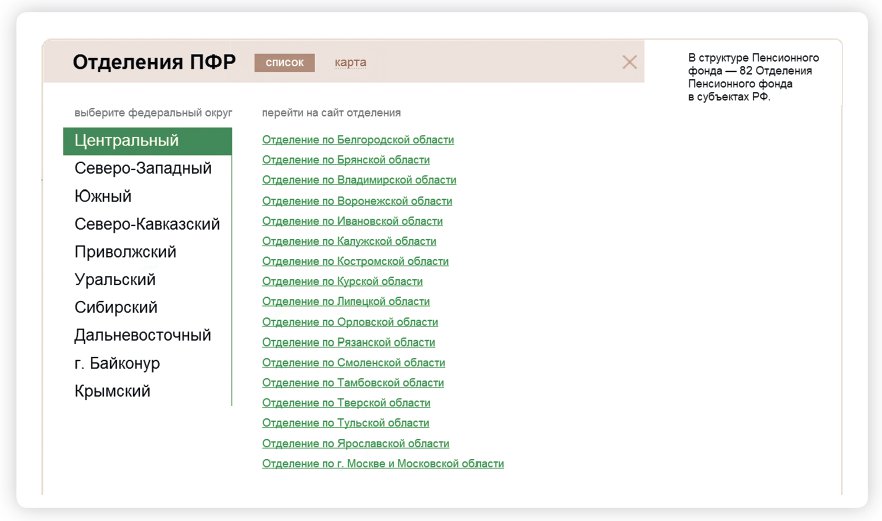Open Отделение по Тамбовской области link
The image size is (882, 521).
(353, 383)
